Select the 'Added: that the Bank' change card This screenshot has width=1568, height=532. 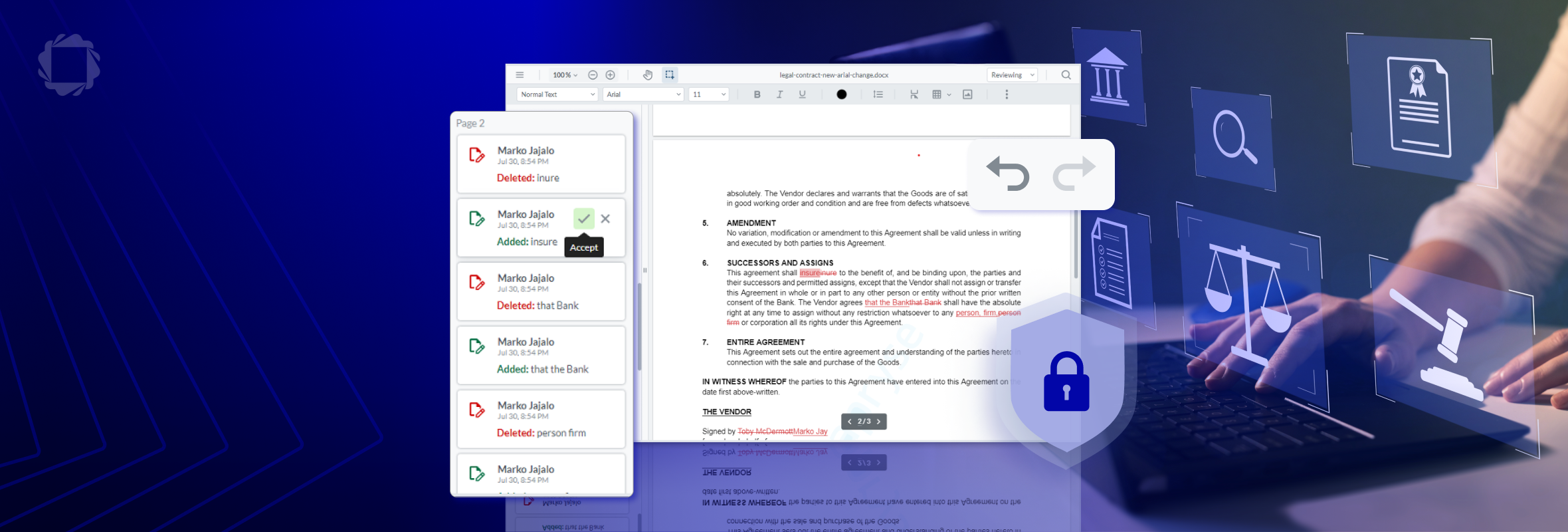tap(541, 355)
